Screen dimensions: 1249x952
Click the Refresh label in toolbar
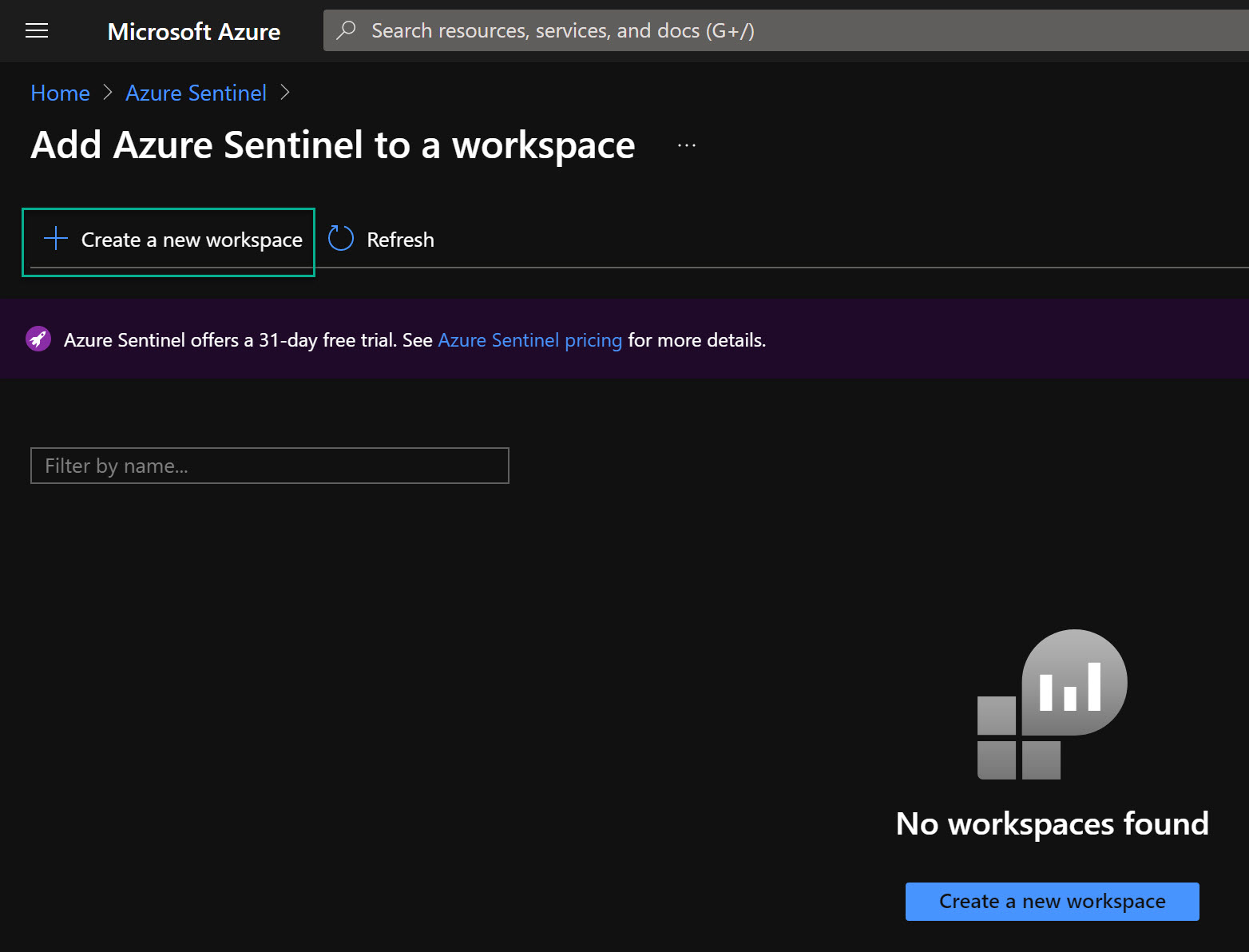400,240
